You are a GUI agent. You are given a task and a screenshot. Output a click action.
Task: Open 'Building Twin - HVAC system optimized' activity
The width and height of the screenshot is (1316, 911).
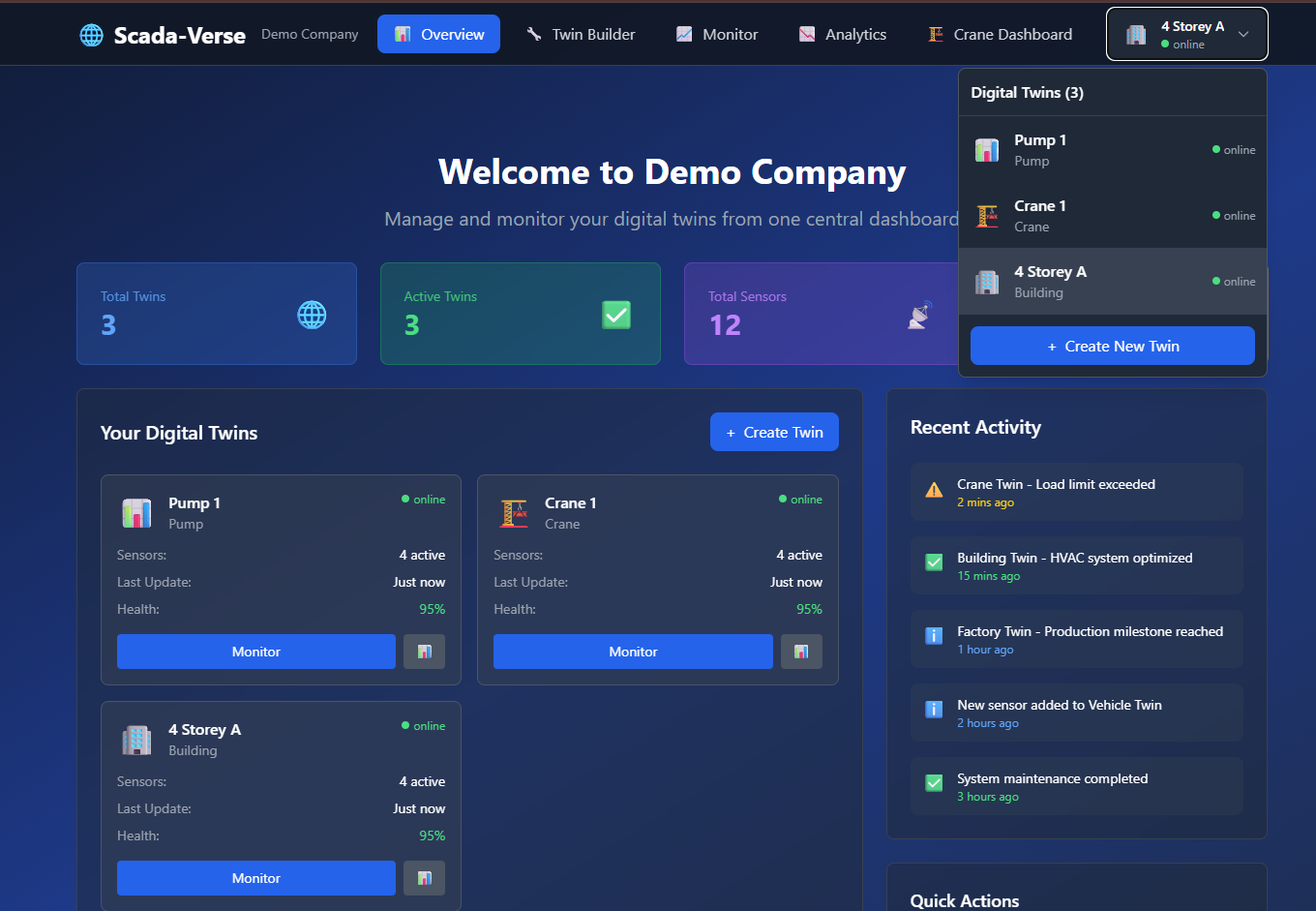1077,565
